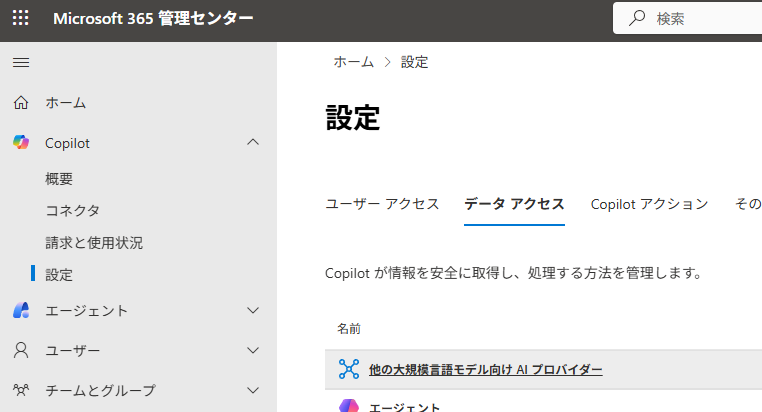Switch to the ユーザー アクセス tab

(x=382, y=204)
